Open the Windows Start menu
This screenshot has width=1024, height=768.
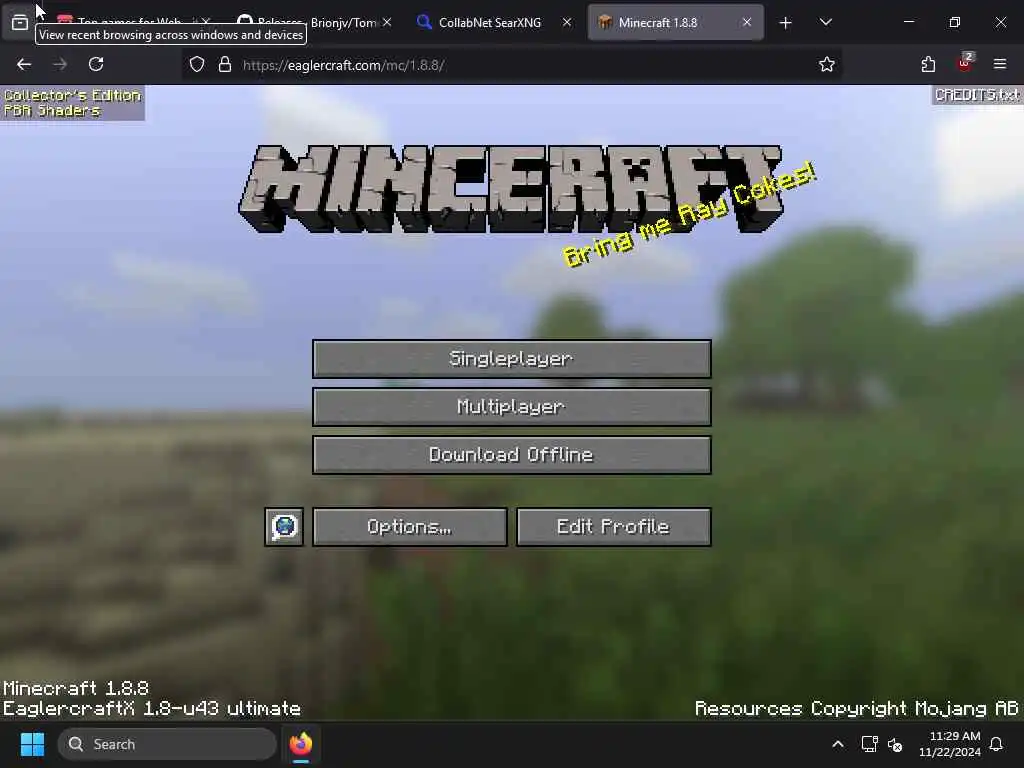[32, 744]
